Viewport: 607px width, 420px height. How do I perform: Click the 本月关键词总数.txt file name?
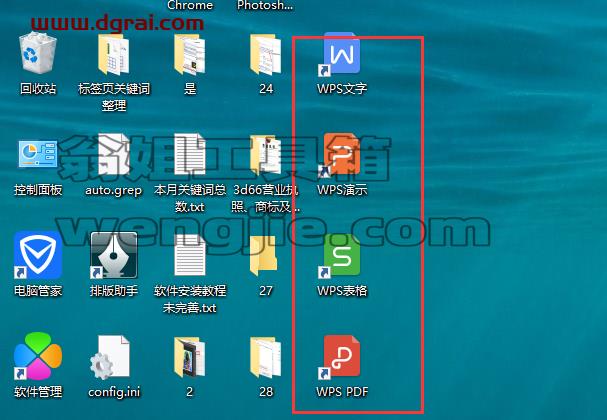coord(190,198)
